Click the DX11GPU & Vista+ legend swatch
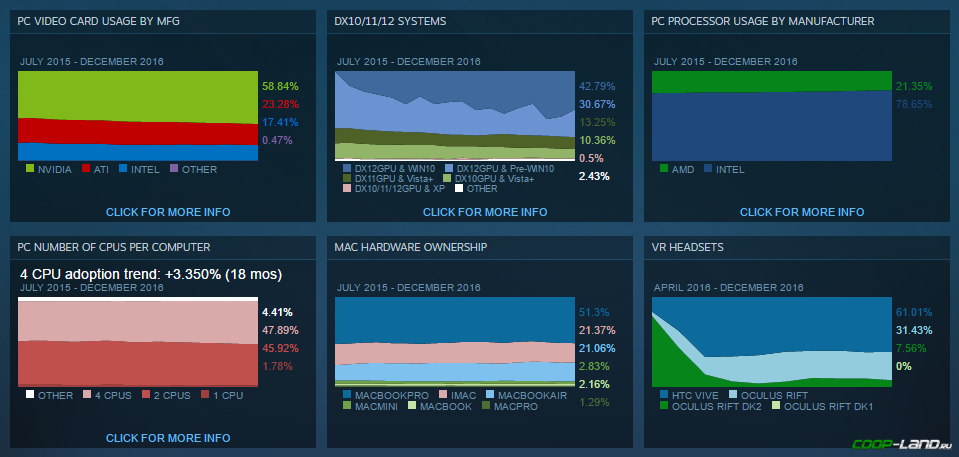The width and height of the screenshot is (959, 457). (x=347, y=179)
